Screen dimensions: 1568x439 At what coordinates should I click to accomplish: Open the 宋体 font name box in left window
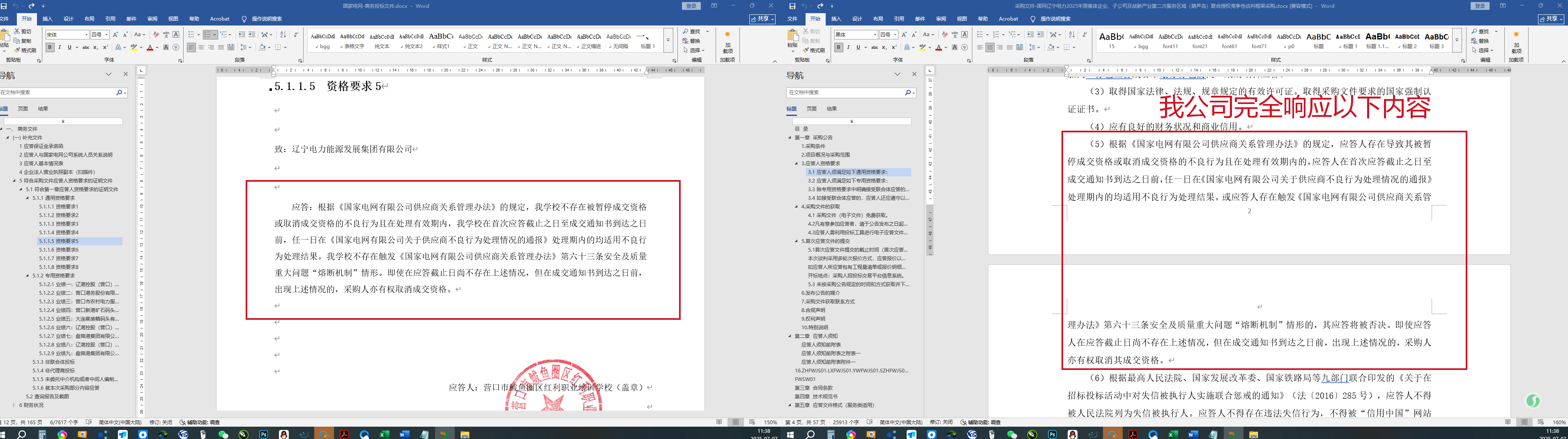coord(67,35)
